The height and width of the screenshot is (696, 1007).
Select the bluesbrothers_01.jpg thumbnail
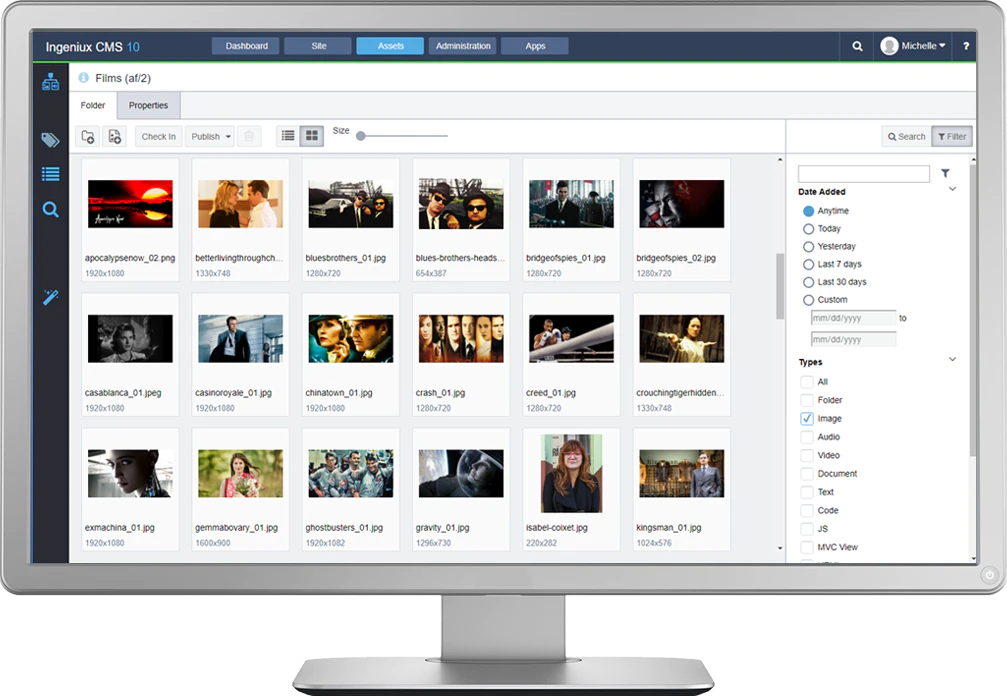point(351,204)
